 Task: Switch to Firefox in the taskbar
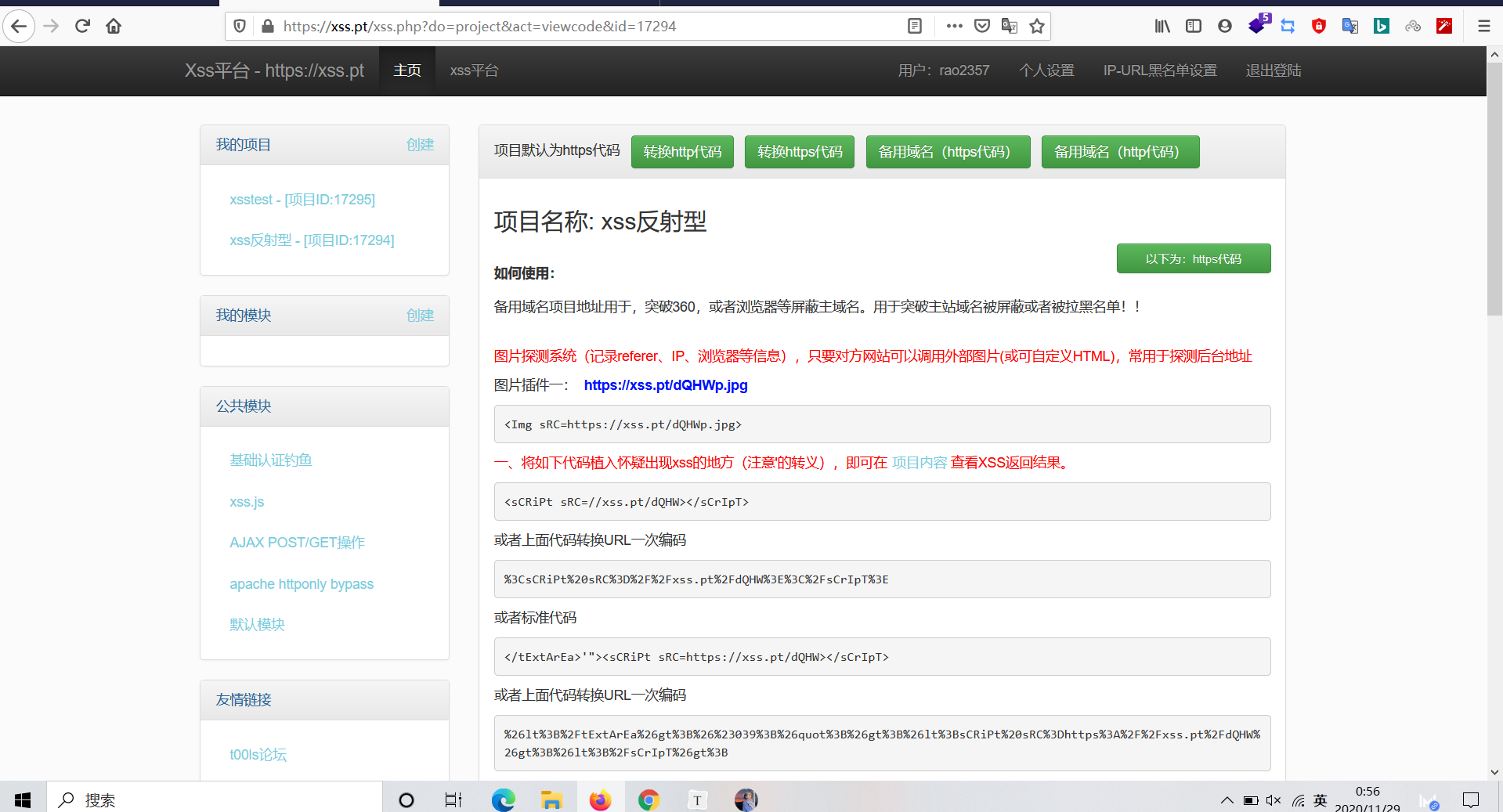point(600,799)
